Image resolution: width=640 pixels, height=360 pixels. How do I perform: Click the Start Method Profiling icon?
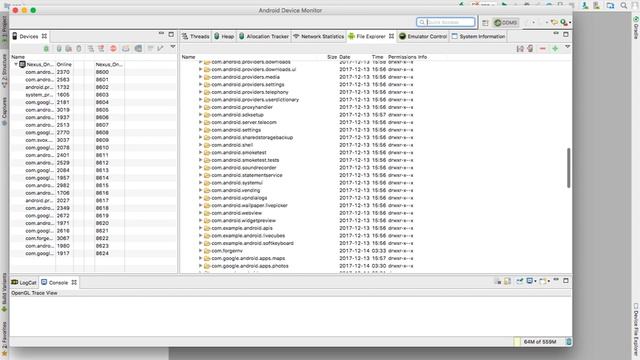point(101,49)
